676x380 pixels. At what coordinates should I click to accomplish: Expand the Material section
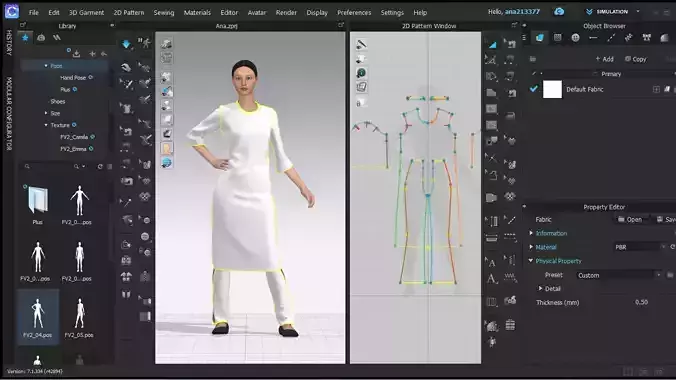tap(531, 247)
